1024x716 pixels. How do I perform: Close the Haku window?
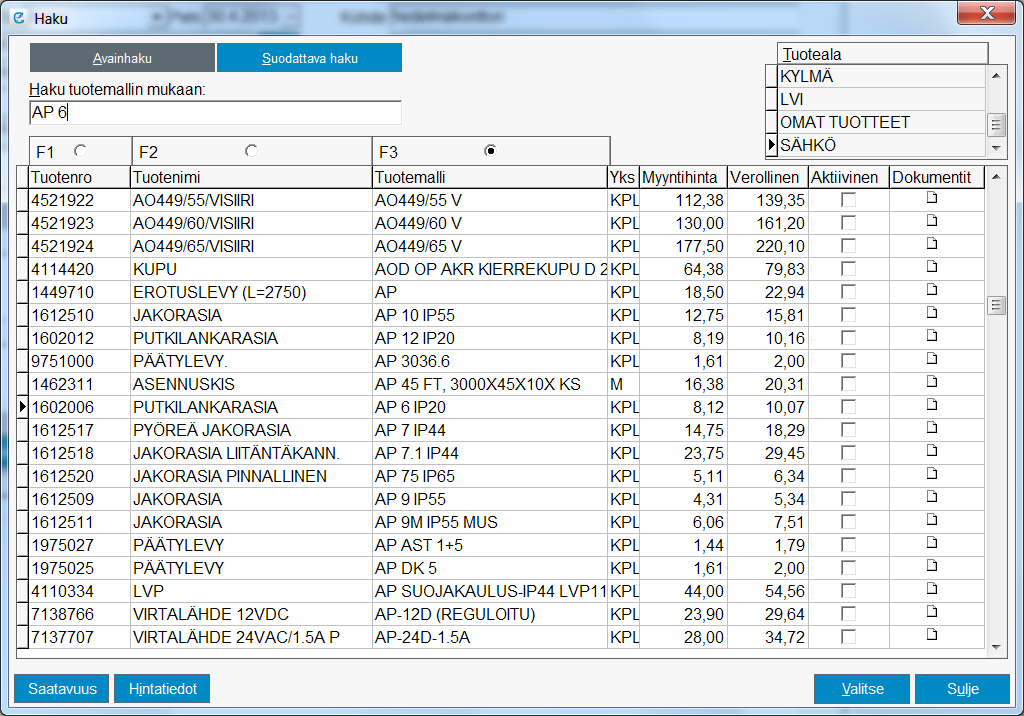coord(987,13)
